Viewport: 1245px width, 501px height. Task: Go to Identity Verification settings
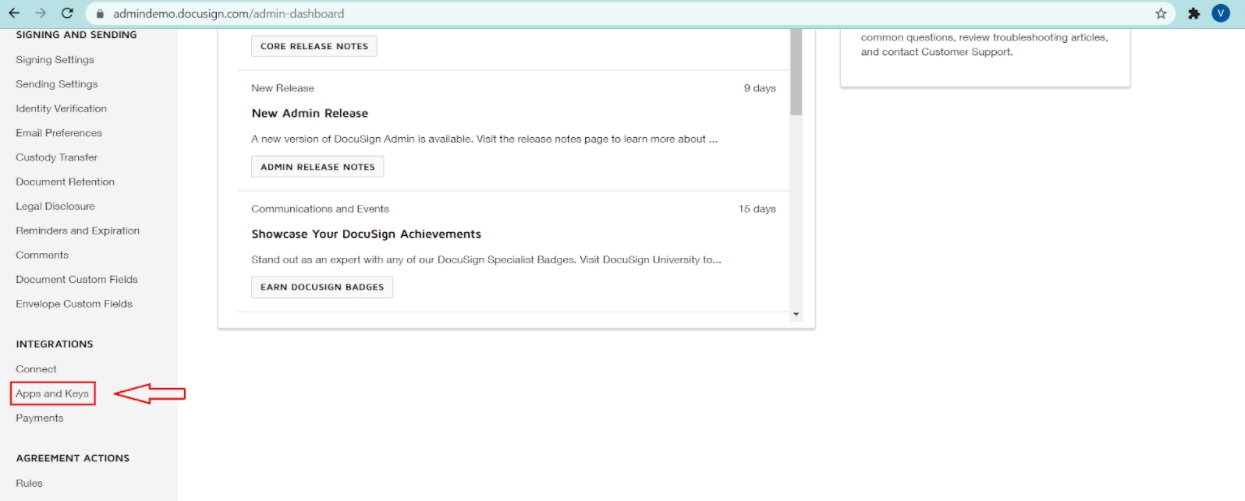(x=61, y=108)
